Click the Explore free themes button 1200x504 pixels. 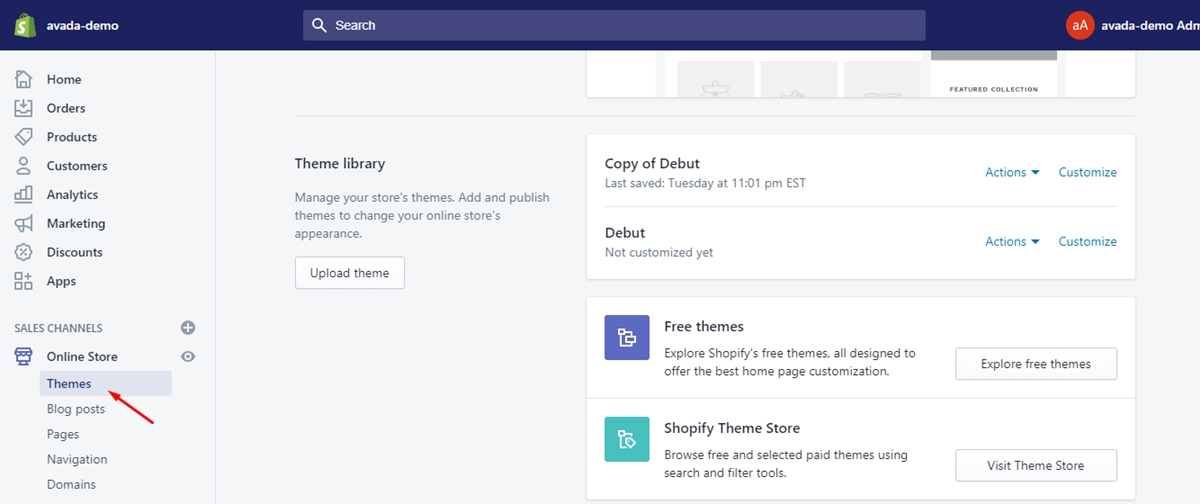pyautogui.click(x=1036, y=364)
